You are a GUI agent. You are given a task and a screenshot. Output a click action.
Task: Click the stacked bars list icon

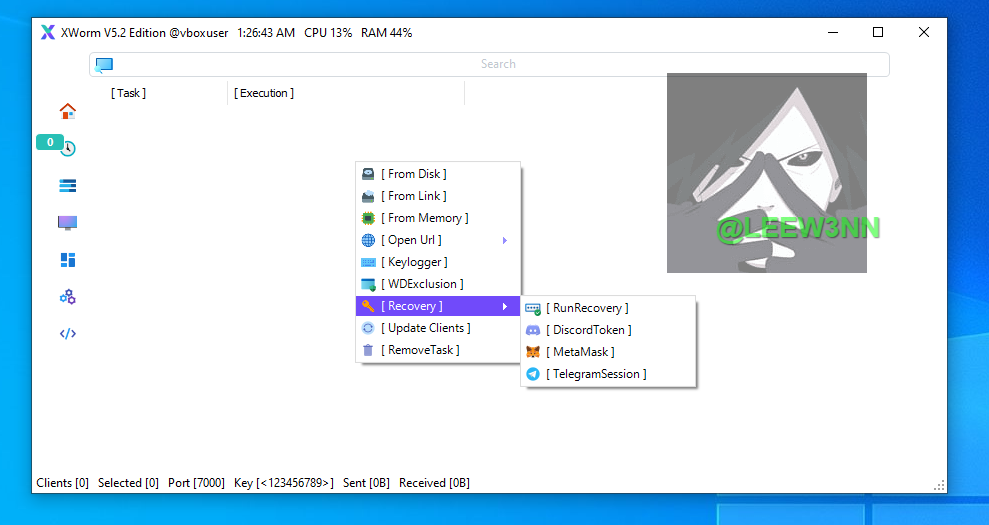67,186
